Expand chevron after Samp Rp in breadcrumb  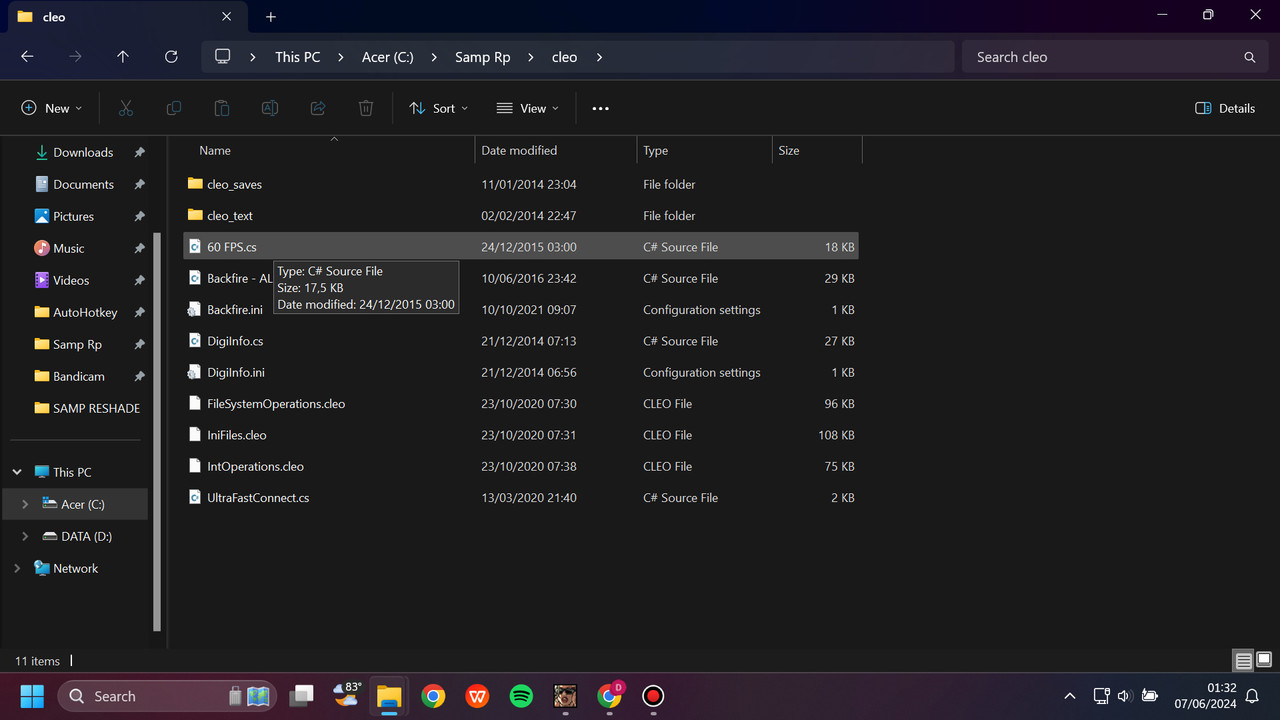(x=530, y=57)
